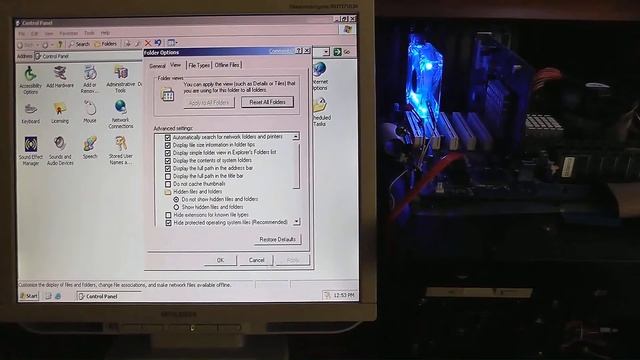Viewport: 640px width, 360px height.
Task: Select Do not show hidden files and folders
Action: [176, 199]
